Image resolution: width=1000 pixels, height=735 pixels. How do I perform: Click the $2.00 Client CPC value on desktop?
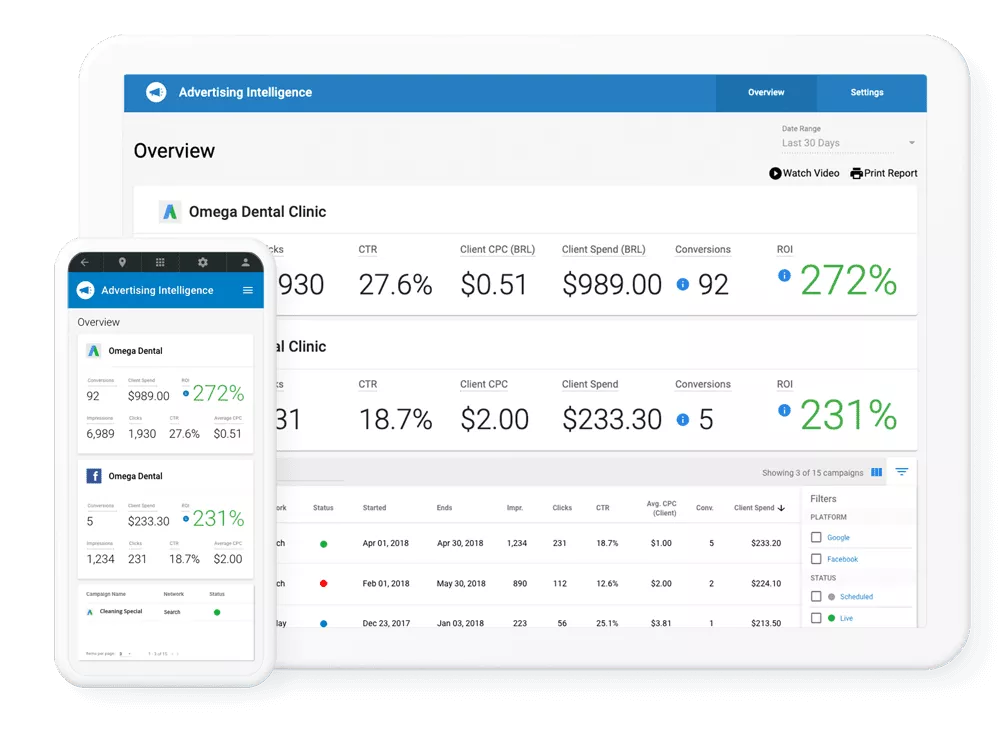(x=495, y=419)
